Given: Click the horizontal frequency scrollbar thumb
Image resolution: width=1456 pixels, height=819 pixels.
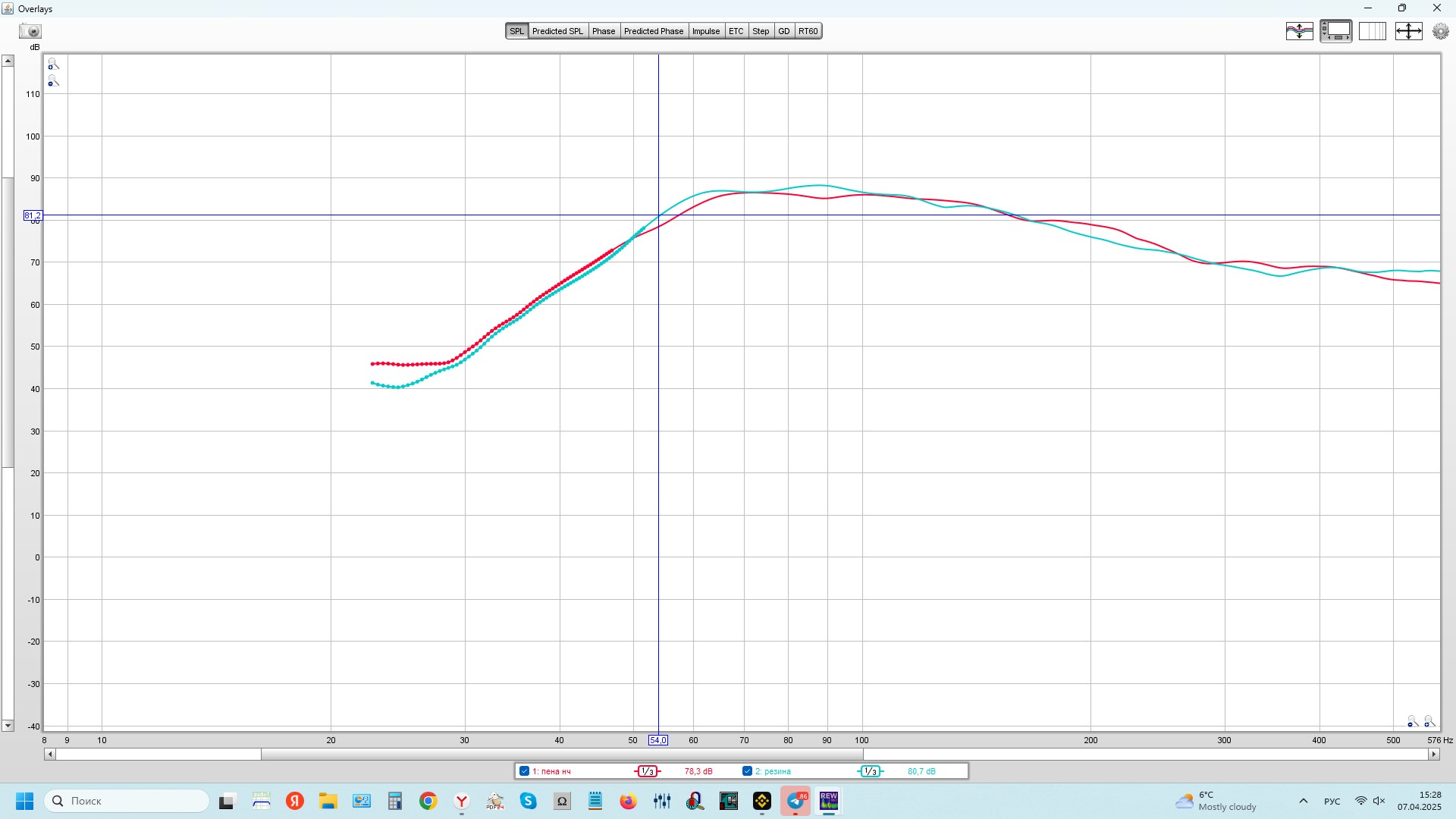Looking at the screenshot, I should click(x=561, y=754).
